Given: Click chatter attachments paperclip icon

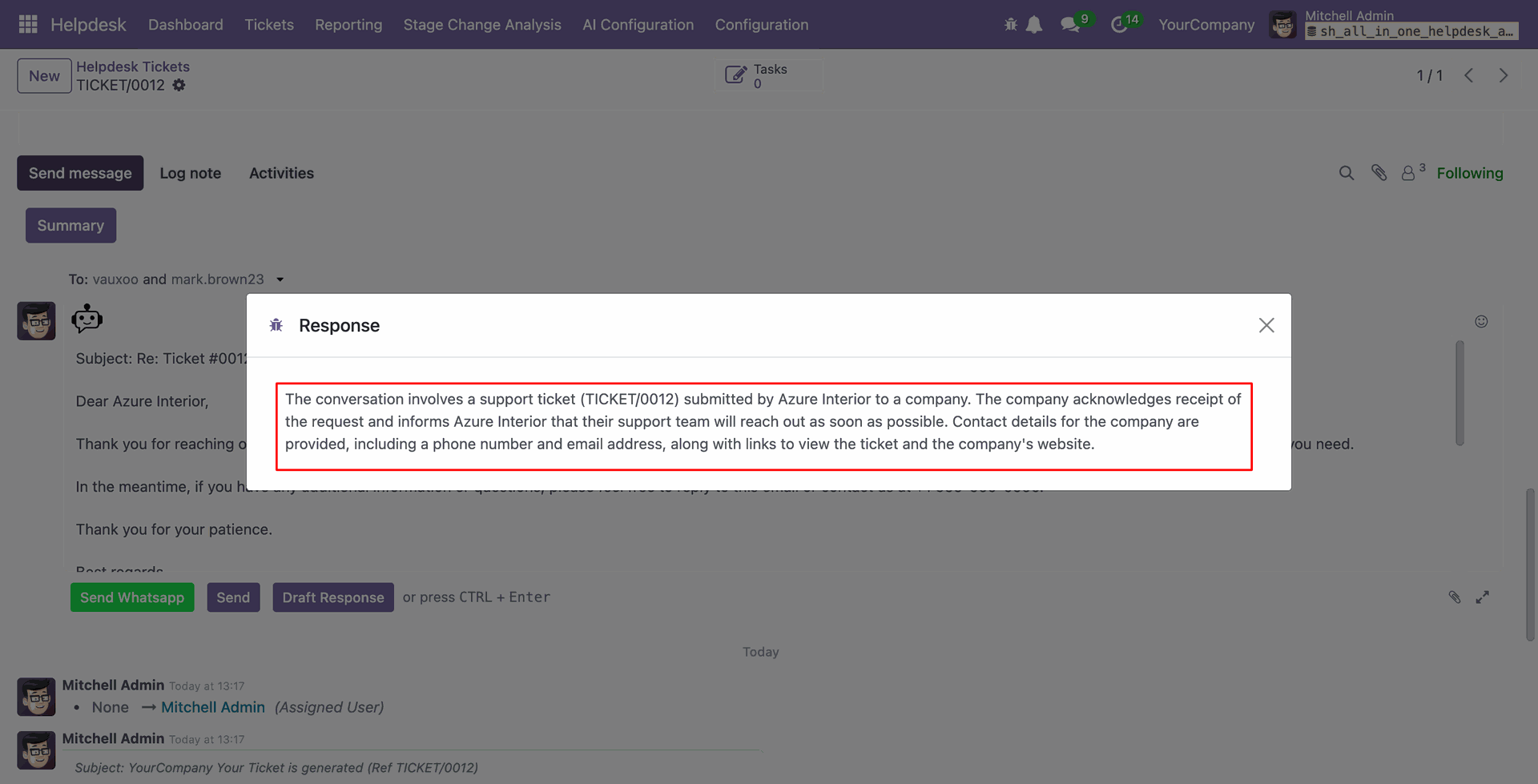Looking at the screenshot, I should [1379, 173].
